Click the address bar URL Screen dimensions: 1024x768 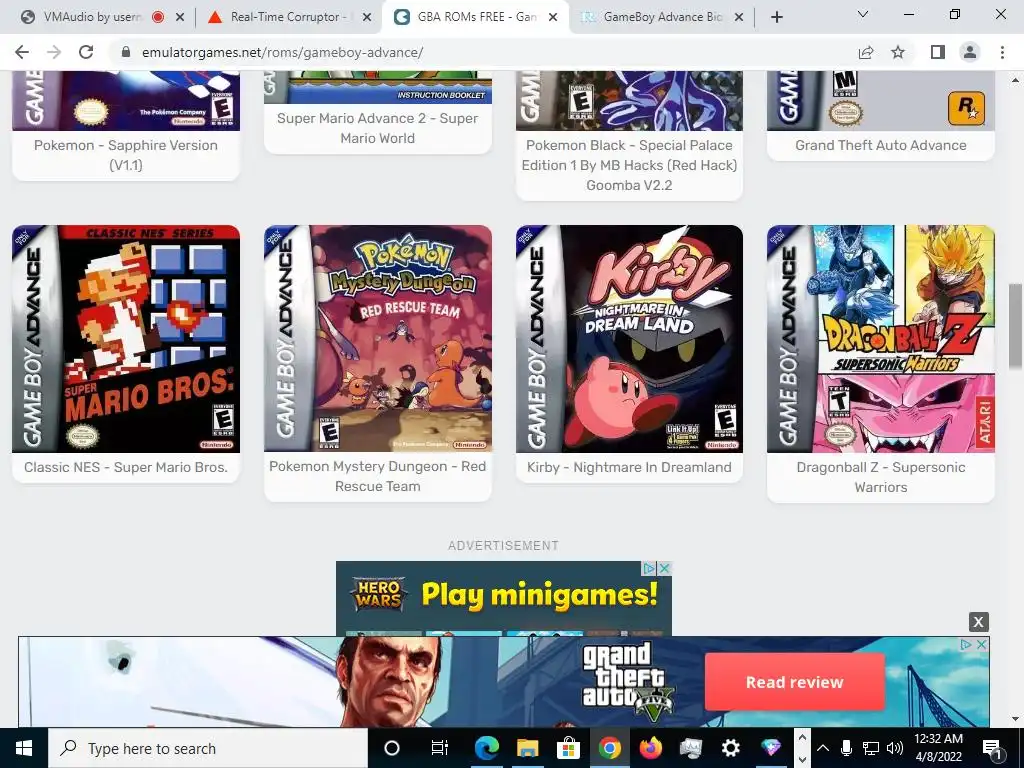pyautogui.click(x=283, y=52)
